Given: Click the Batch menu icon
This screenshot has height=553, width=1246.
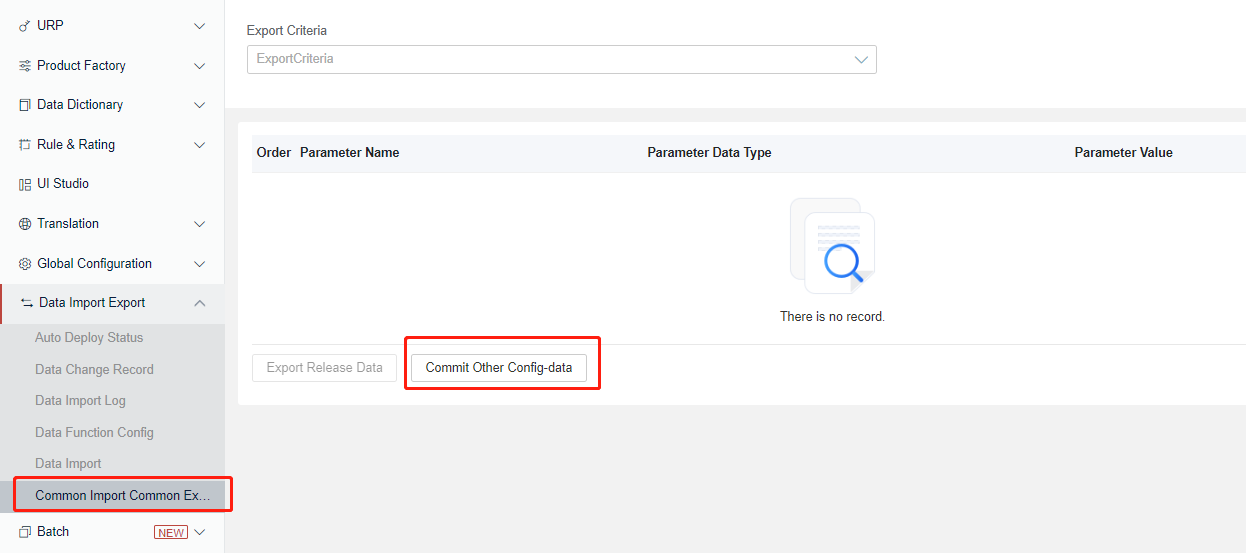Looking at the screenshot, I should coord(25,532).
